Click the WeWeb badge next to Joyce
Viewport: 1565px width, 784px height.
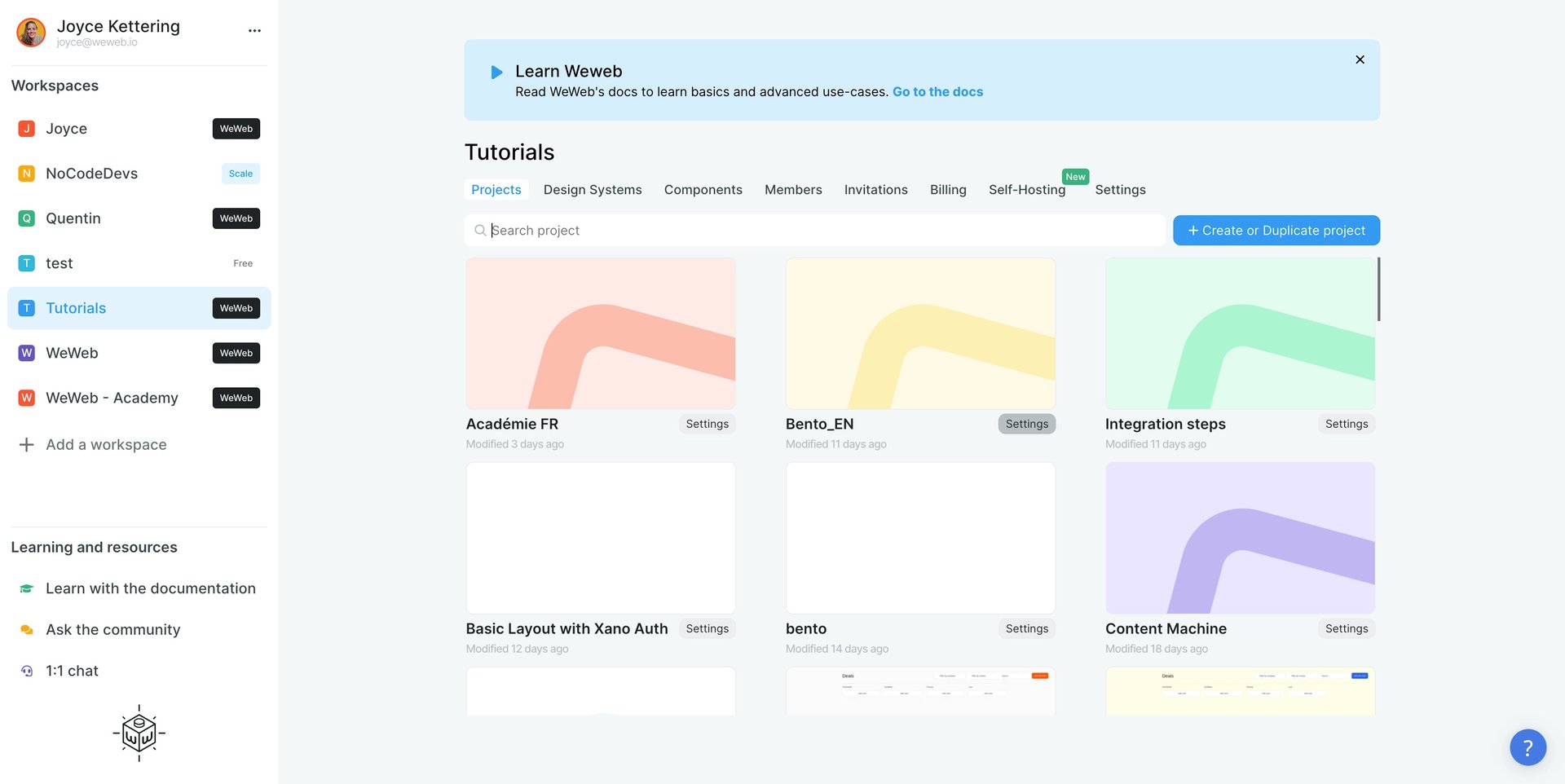(x=236, y=129)
